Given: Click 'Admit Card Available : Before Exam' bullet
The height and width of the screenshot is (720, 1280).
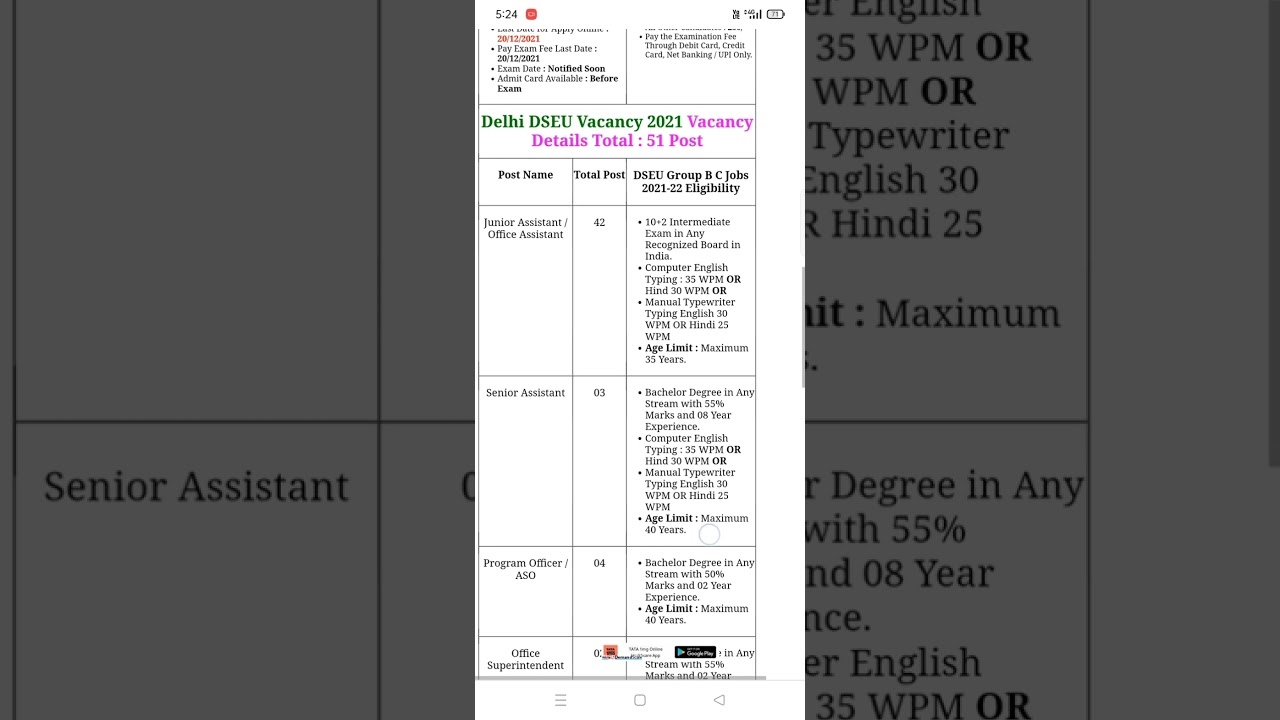Looking at the screenshot, I should point(555,83).
